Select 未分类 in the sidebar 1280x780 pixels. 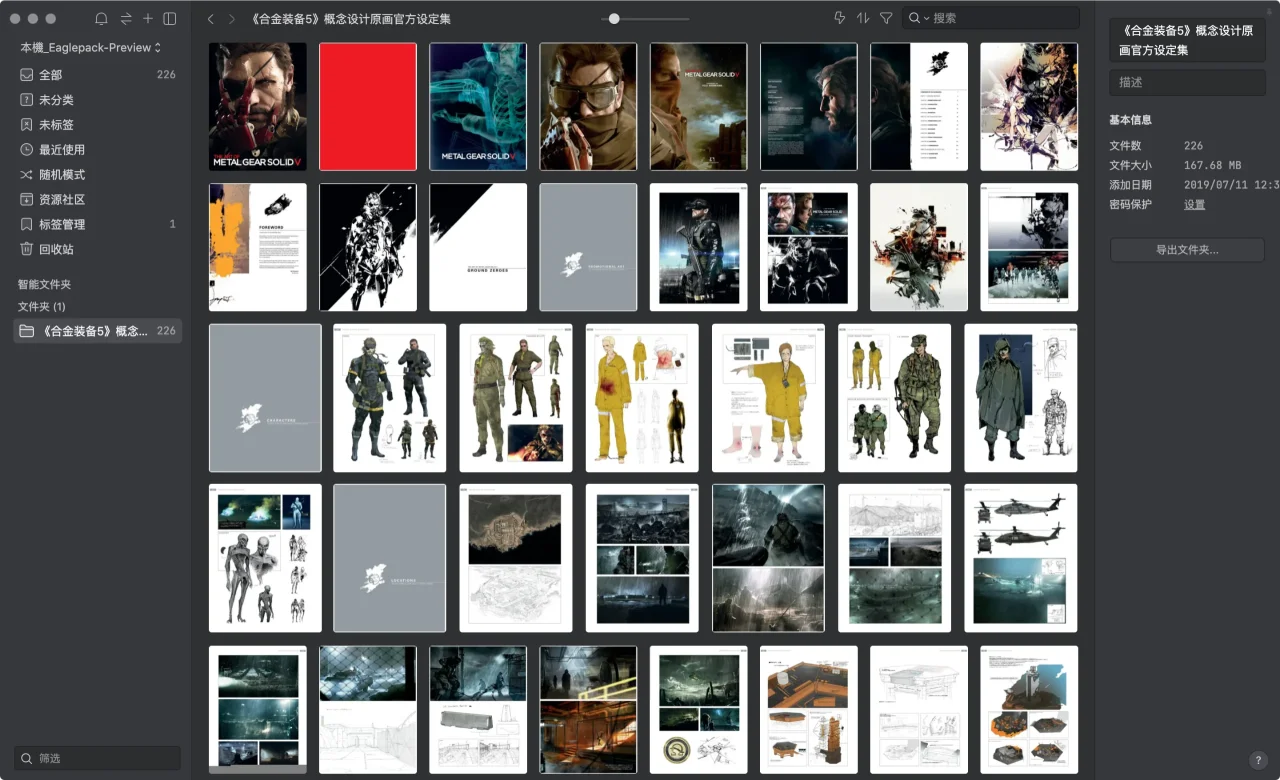tap(97, 100)
